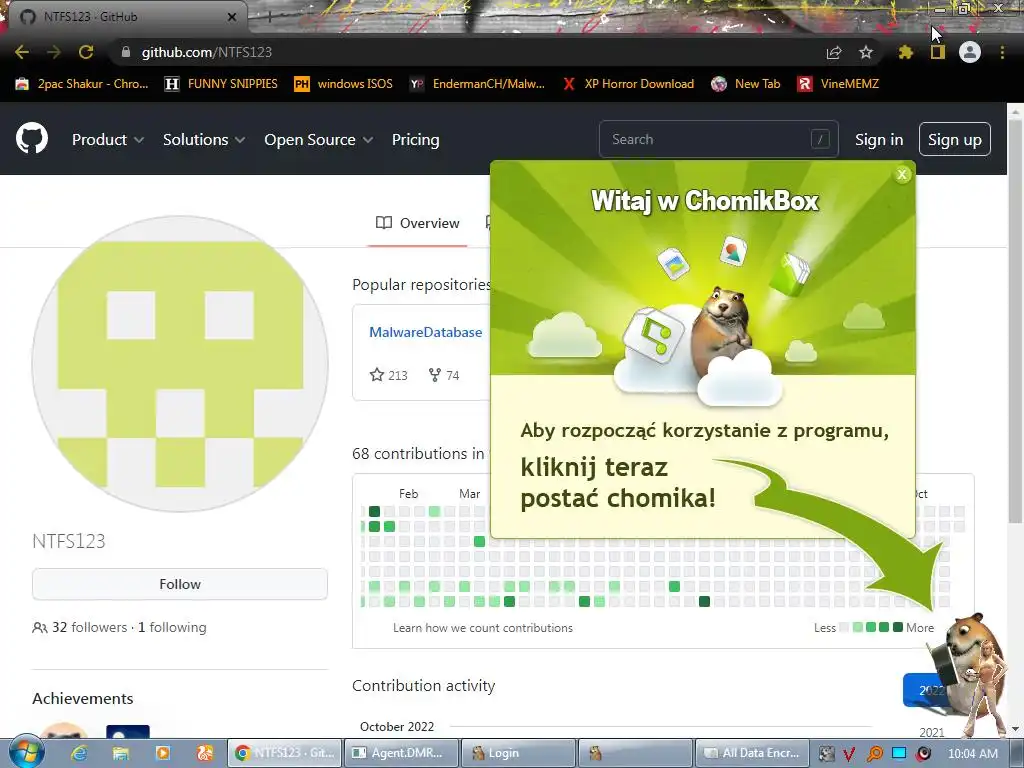Open the XP Horror Download bookmark
The image size is (1024, 768).
[629, 84]
